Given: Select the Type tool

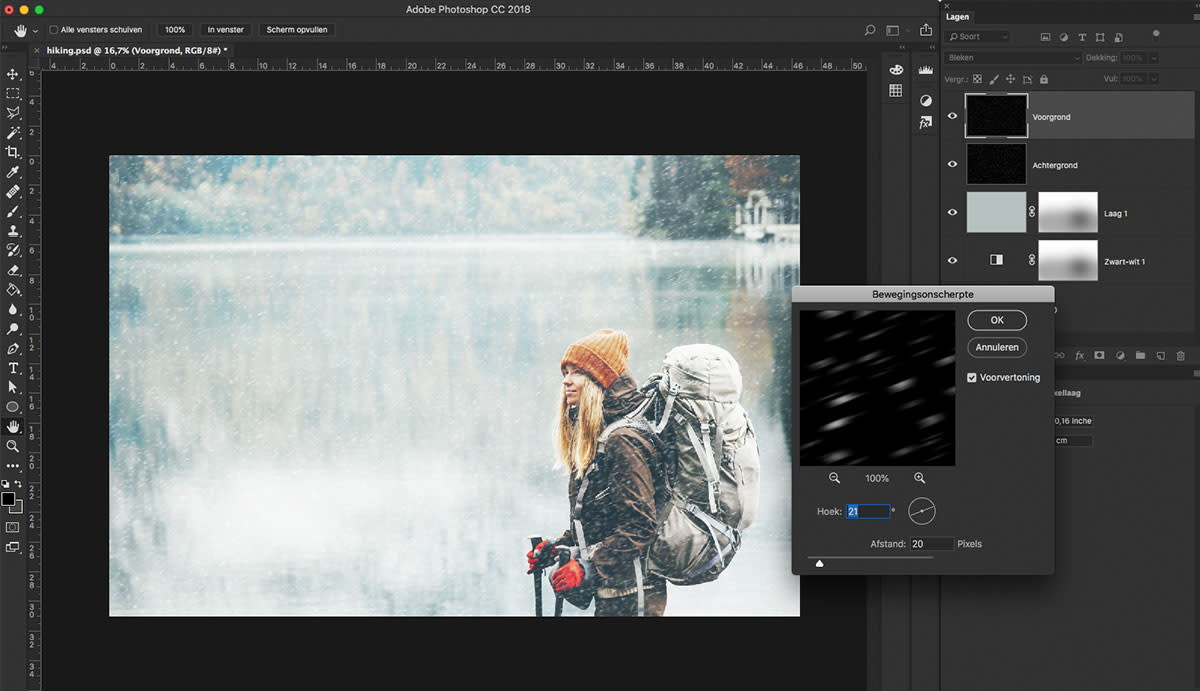Looking at the screenshot, I should click(13, 368).
